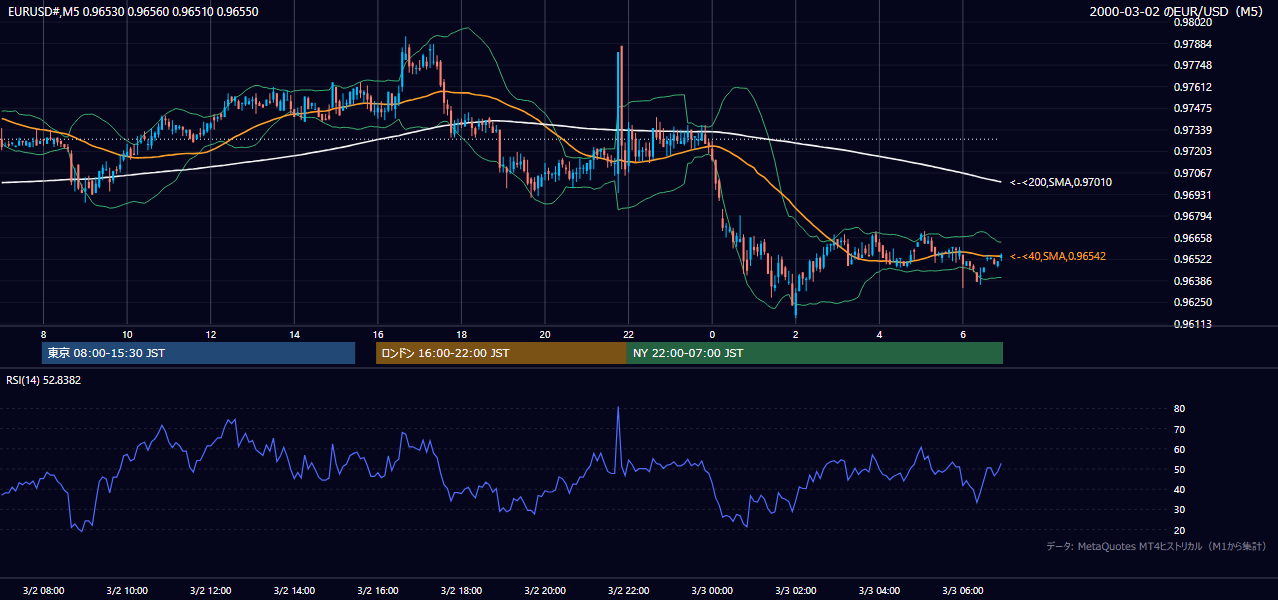The height and width of the screenshot is (600, 1278).
Task: Click the 0.96794 price axis label
Action: click(x=1193, y=216)
